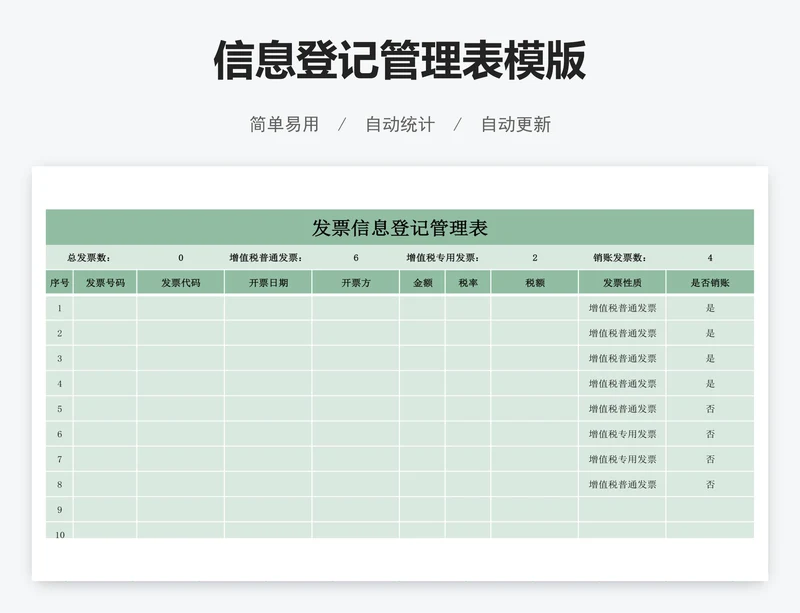Click the 增值税普通发票 count cell showing 6
Screen dimensions: 800x613
[355, 258]
